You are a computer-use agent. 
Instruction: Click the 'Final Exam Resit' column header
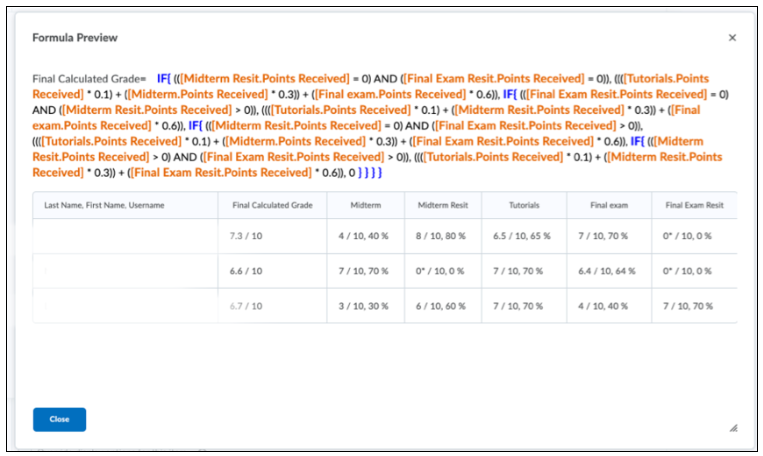pyautogui.click(x=694, y=205)
